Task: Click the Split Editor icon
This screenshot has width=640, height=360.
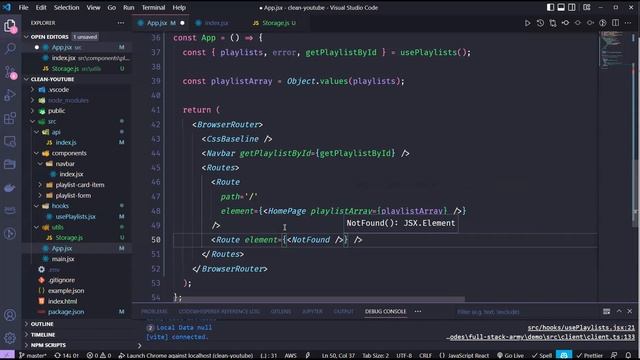Action: coord(616,23)
